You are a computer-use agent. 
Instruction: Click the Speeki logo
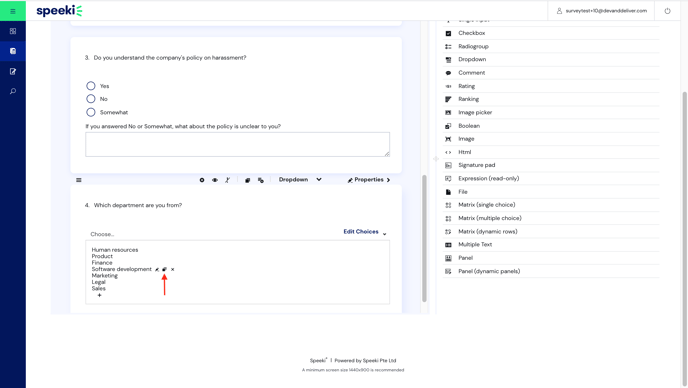59,11
